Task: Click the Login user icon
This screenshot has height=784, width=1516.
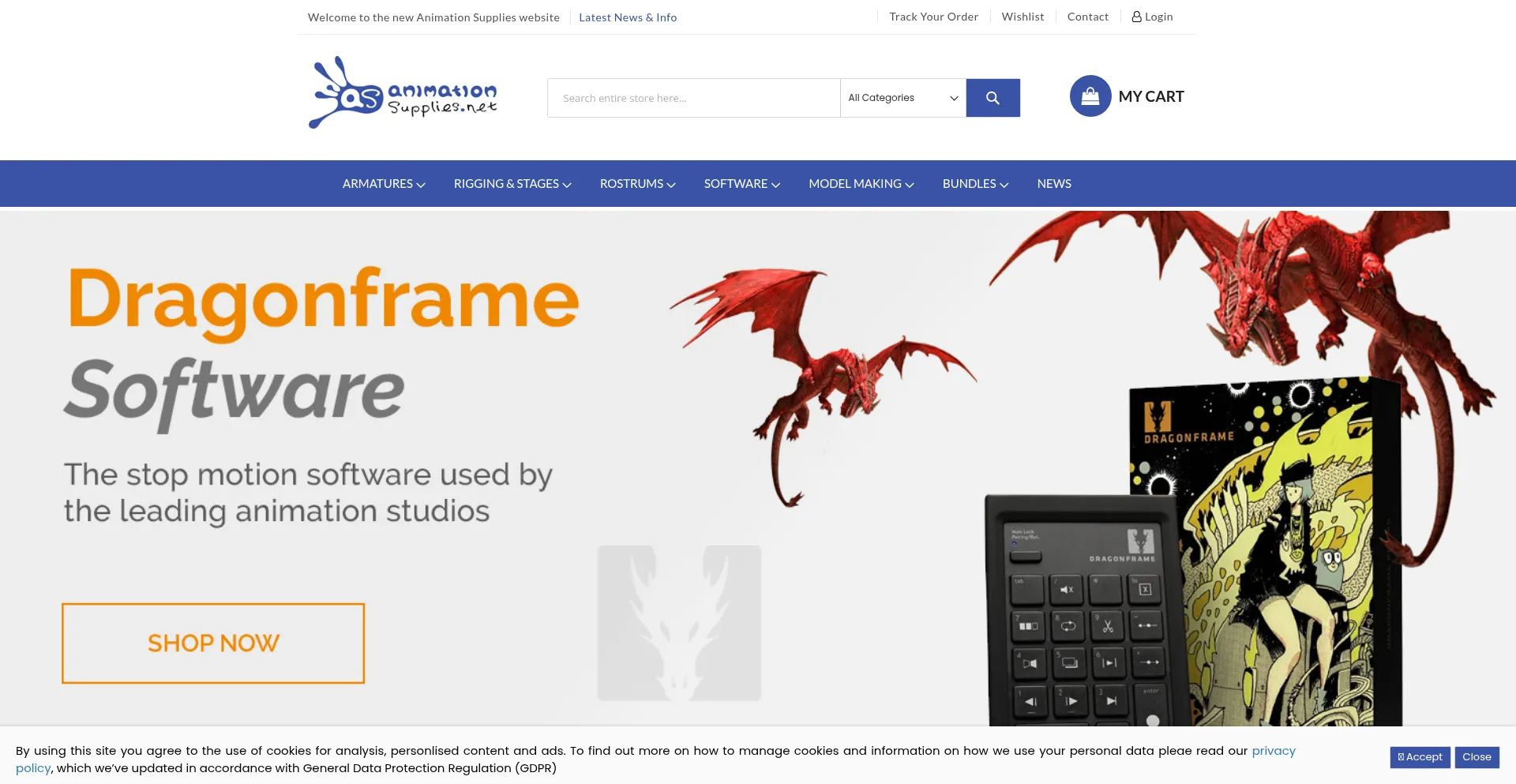Action: coord(1136,17)
